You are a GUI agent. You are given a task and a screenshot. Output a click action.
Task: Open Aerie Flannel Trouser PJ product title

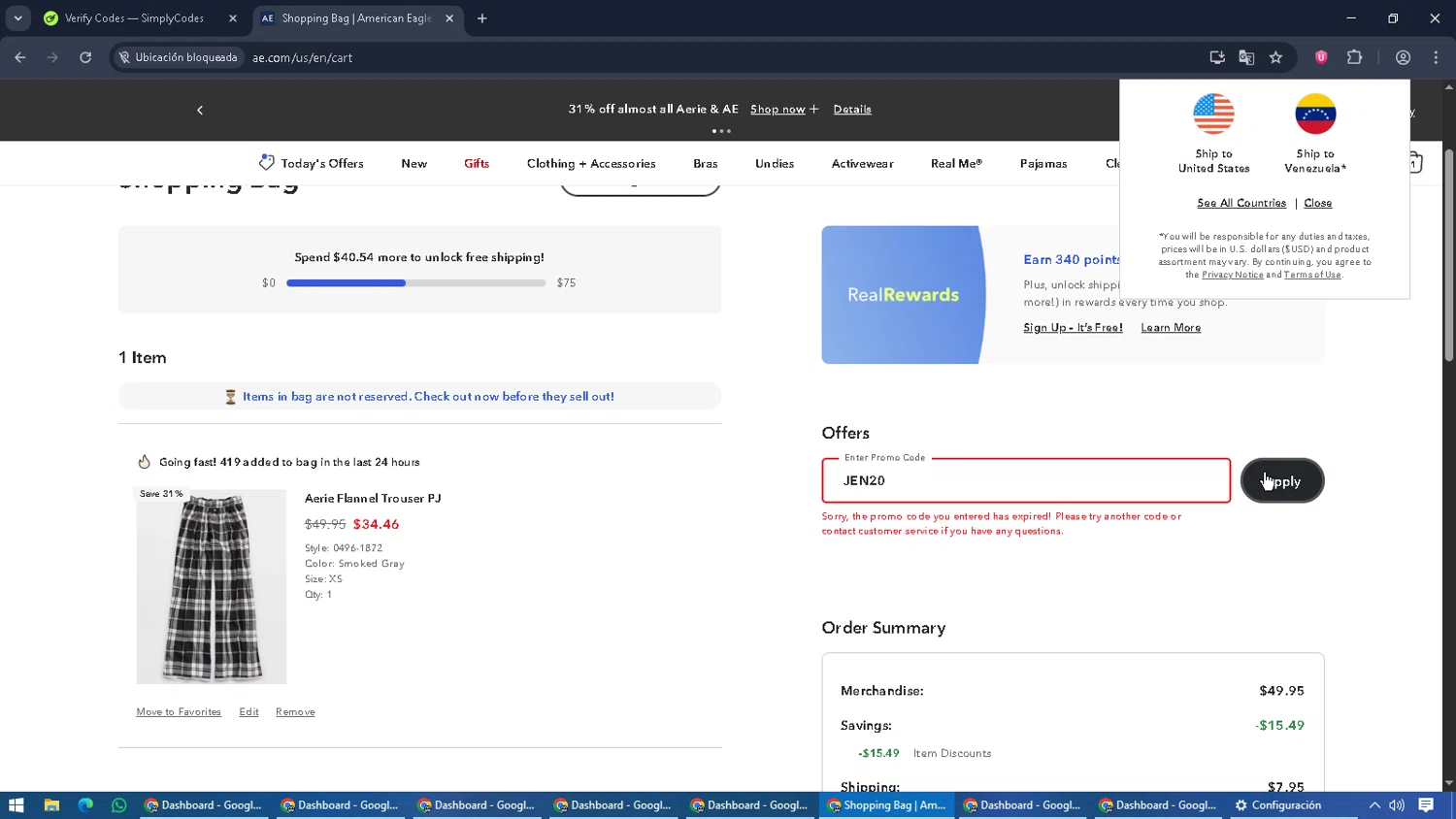click(373, 498)
